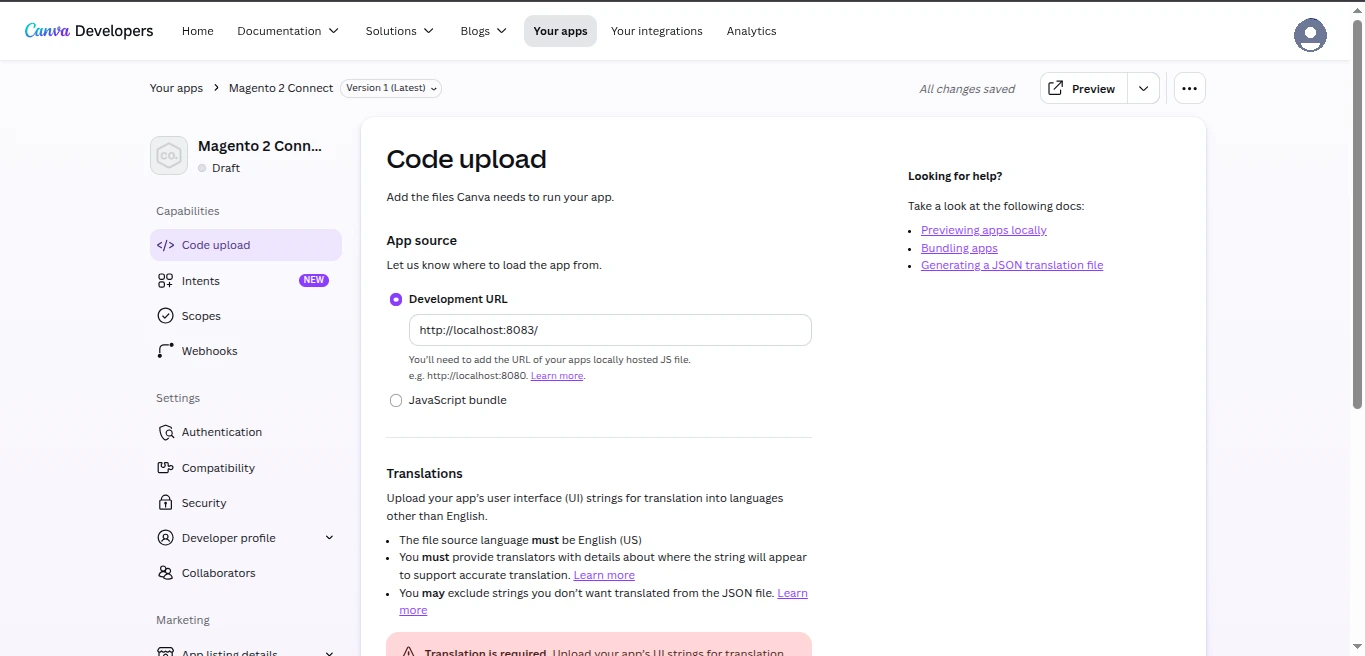Image resolution: width=1365 pixels, height=656 pixels.
Task: Click the All changes saved text
Action: pyautogui.click(x=967, y=89)
